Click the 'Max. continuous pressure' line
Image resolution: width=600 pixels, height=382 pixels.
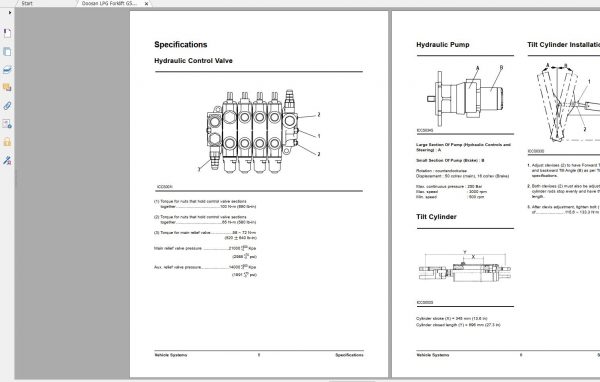pyautogui.click(x=449, y=186)
